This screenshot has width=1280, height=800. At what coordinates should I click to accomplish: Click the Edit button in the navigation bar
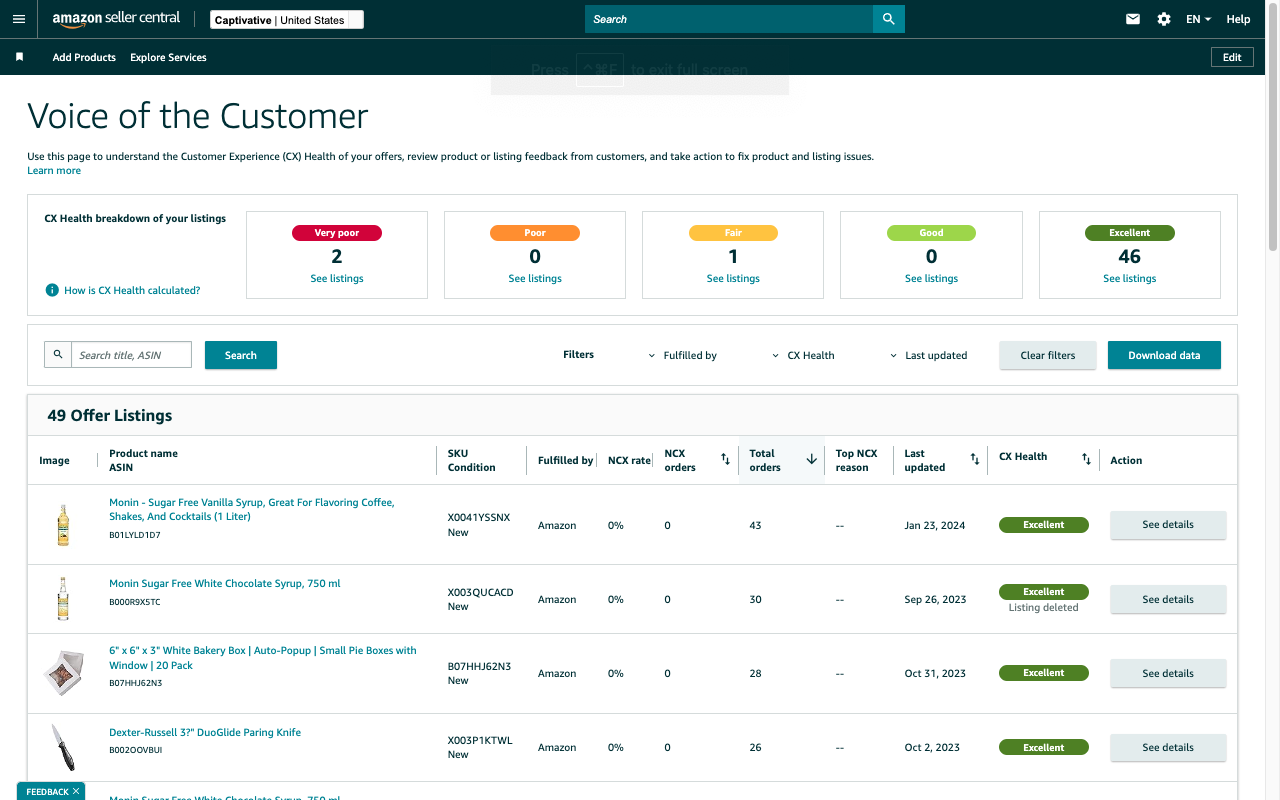click(x=1232, y=57)
